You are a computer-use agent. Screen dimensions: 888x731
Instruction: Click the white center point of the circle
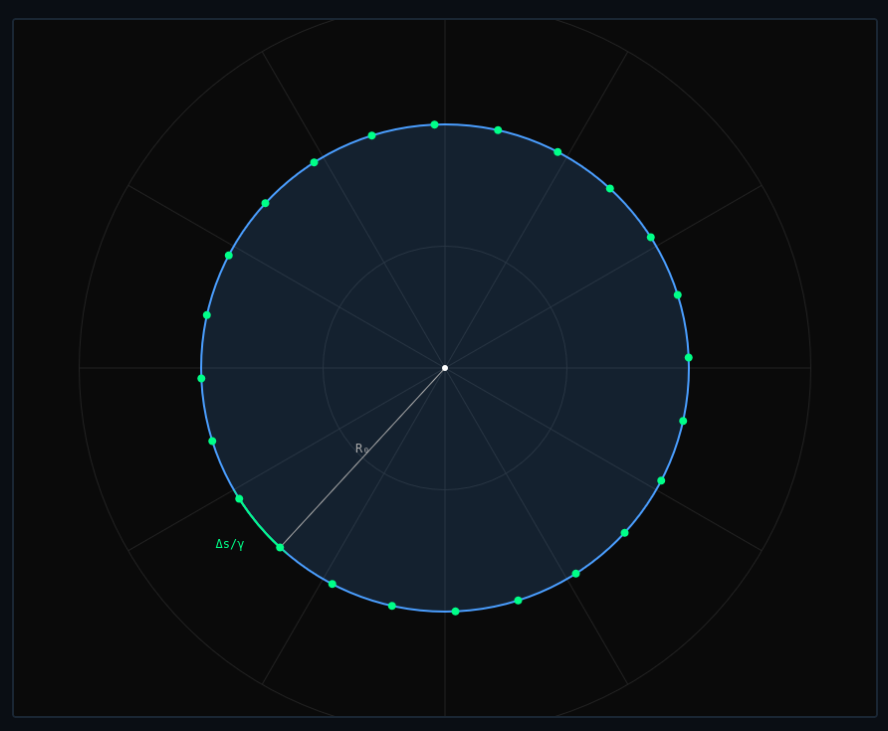point(445,367)
